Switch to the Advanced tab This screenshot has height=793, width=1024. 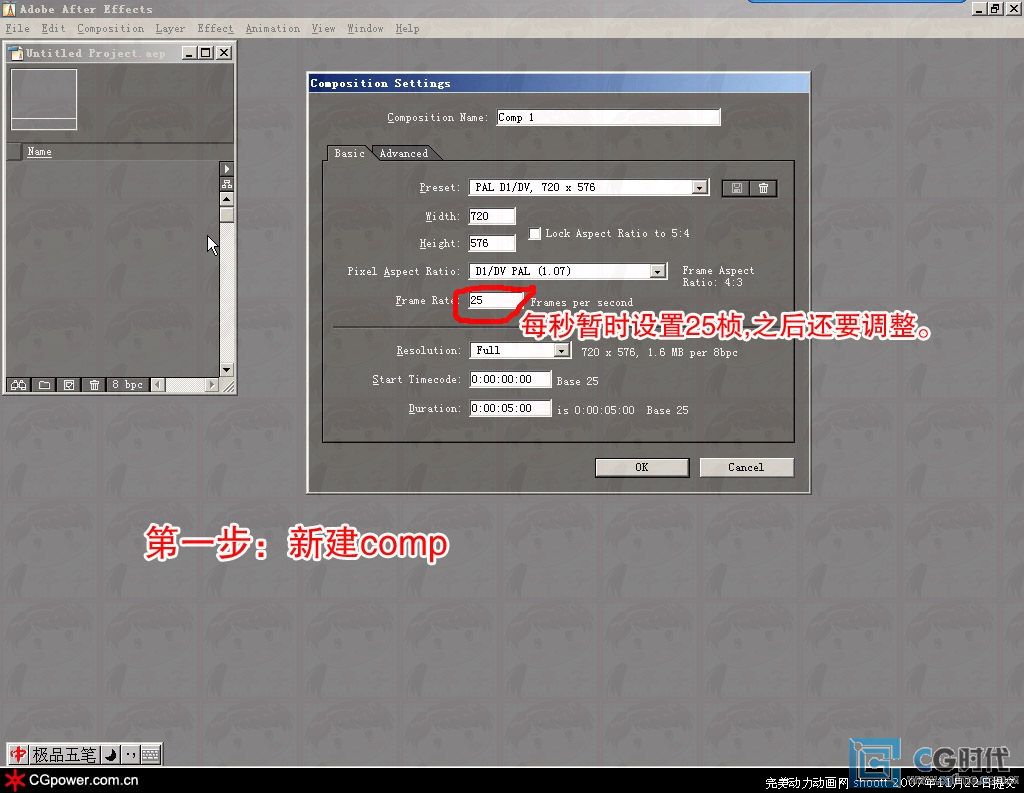[x=404, y=153]
